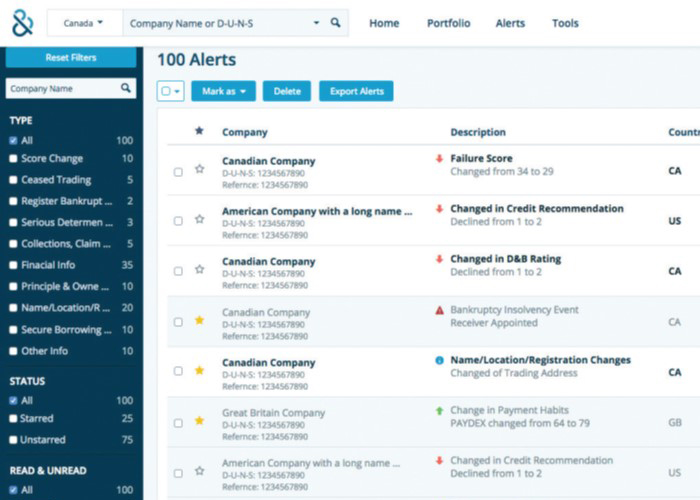Image resolution: width=700 pixels, height=500 pixels.
Task: Star the Failure Score alert row
Action: tap(199, 169)
